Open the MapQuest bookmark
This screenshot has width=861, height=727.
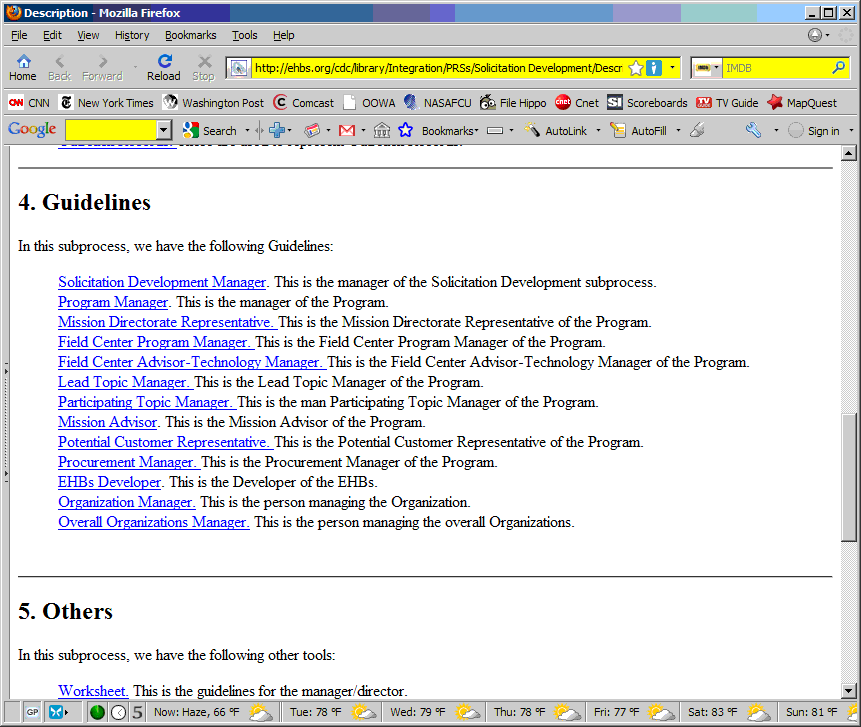(x=802, y=103)
